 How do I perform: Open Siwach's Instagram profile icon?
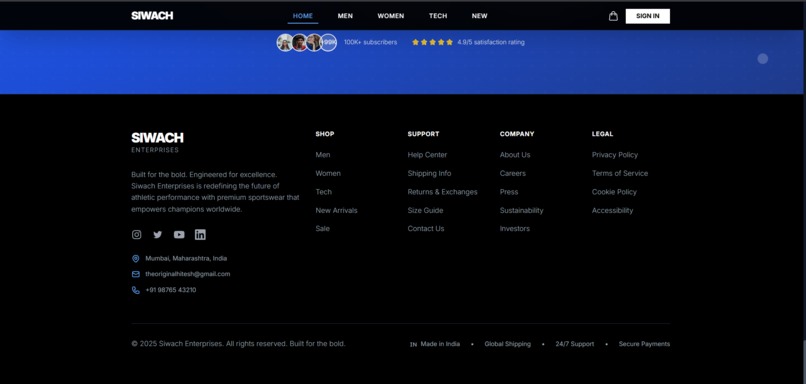(136, 234)
